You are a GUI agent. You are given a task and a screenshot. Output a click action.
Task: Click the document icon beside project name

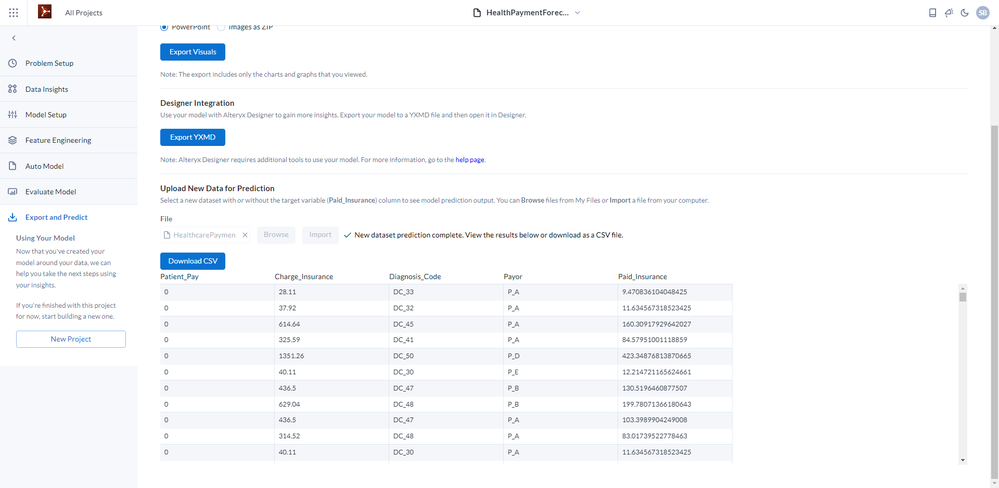(477, 13)
